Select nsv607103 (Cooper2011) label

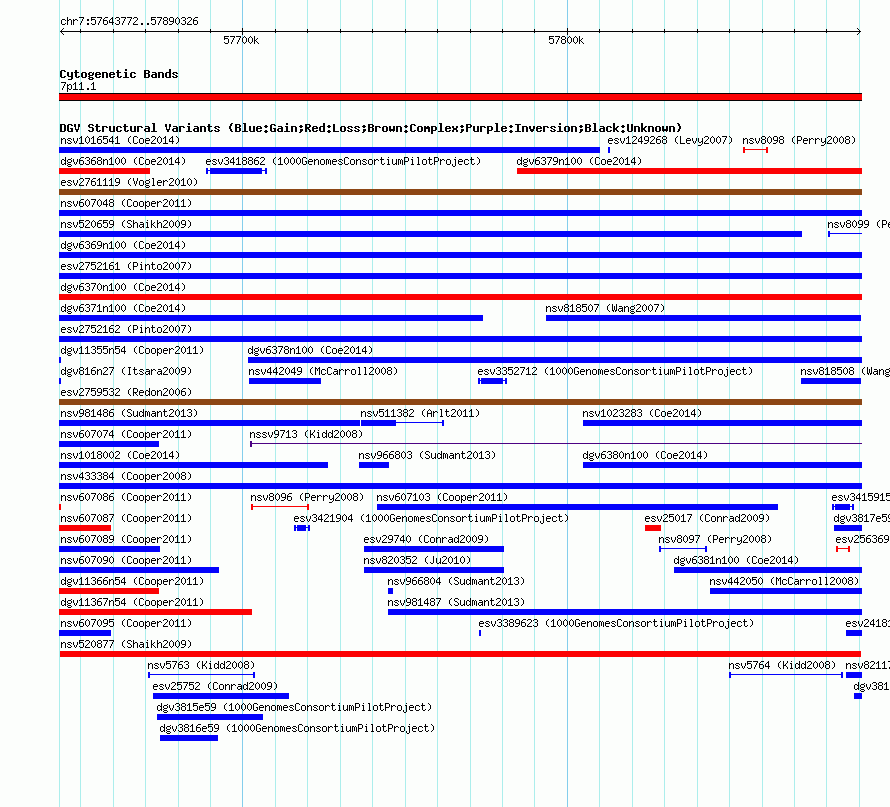pos(442,497)
